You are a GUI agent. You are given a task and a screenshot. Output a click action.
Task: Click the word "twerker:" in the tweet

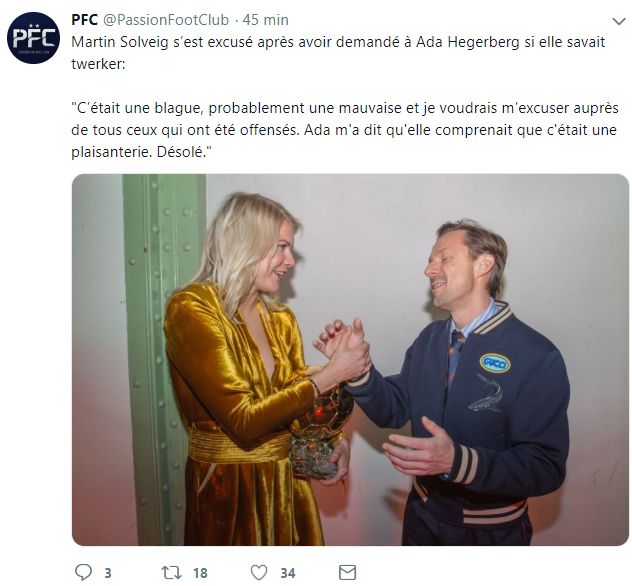(x=98, y=64)
